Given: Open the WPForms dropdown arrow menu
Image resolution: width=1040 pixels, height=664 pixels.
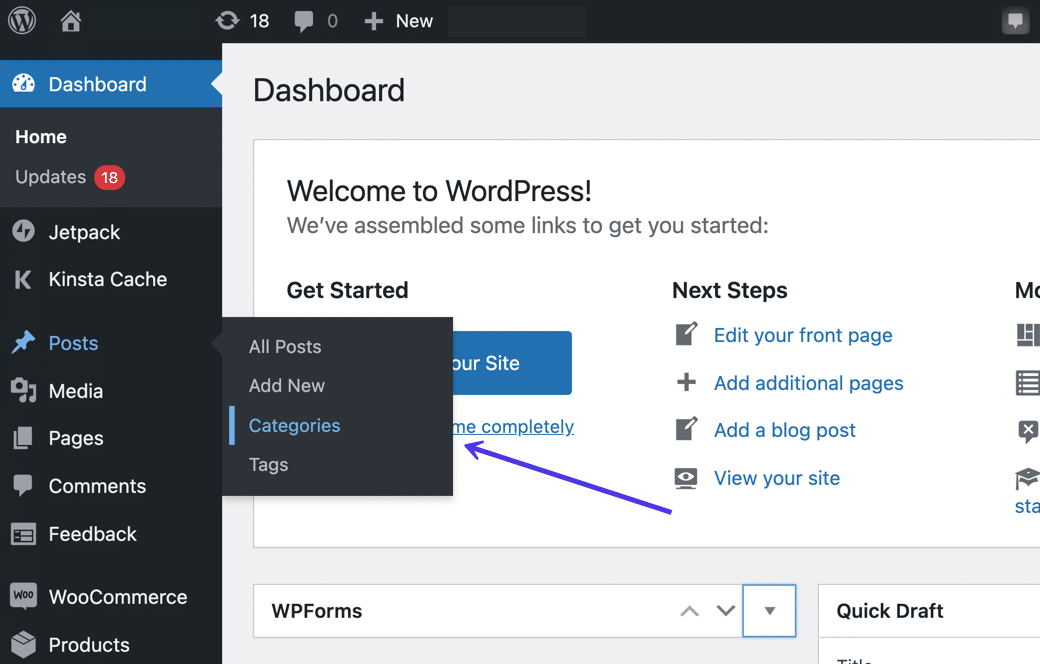Looking at the screenshot, I should point(769,610).
